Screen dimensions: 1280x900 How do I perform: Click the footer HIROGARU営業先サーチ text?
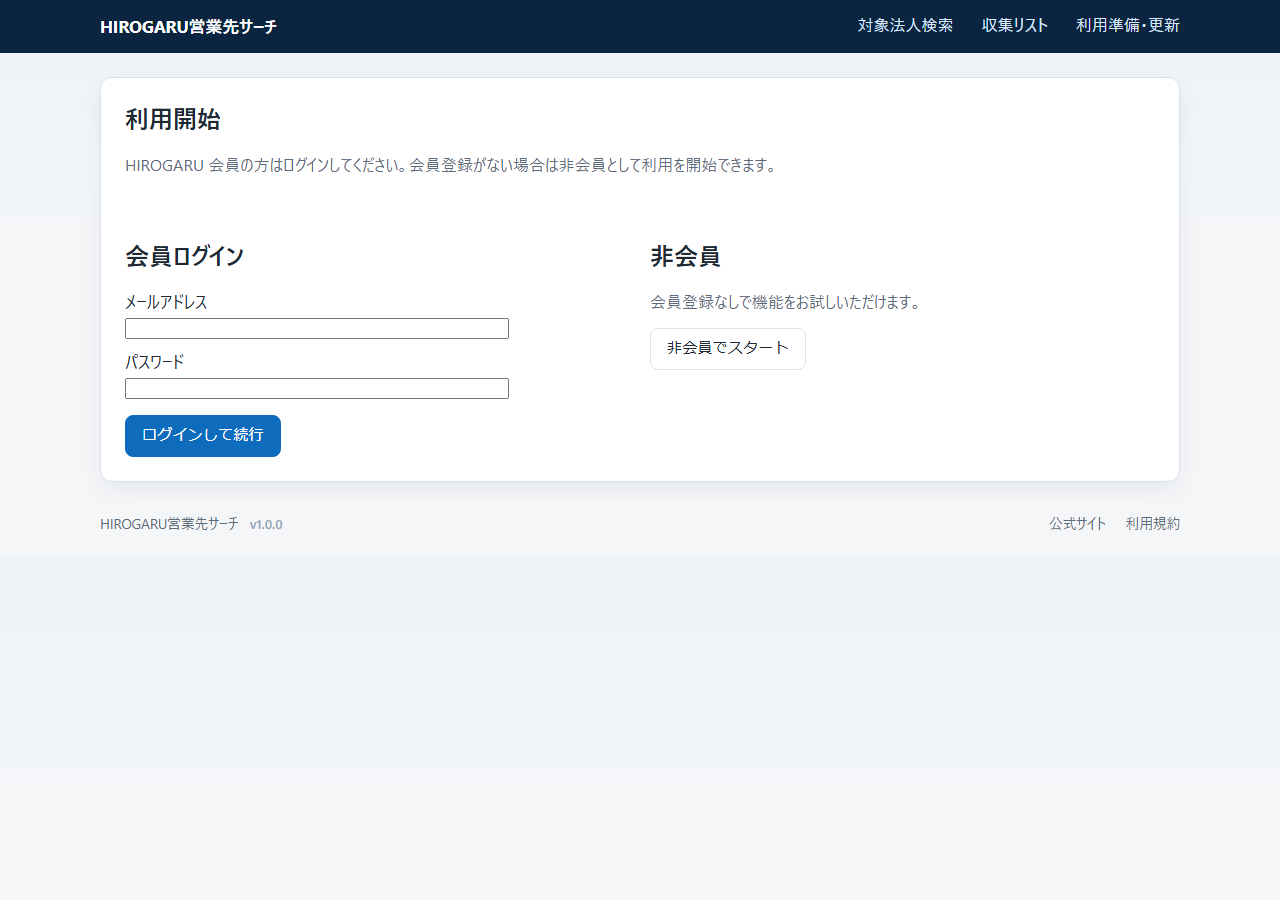tap(170, 524)
